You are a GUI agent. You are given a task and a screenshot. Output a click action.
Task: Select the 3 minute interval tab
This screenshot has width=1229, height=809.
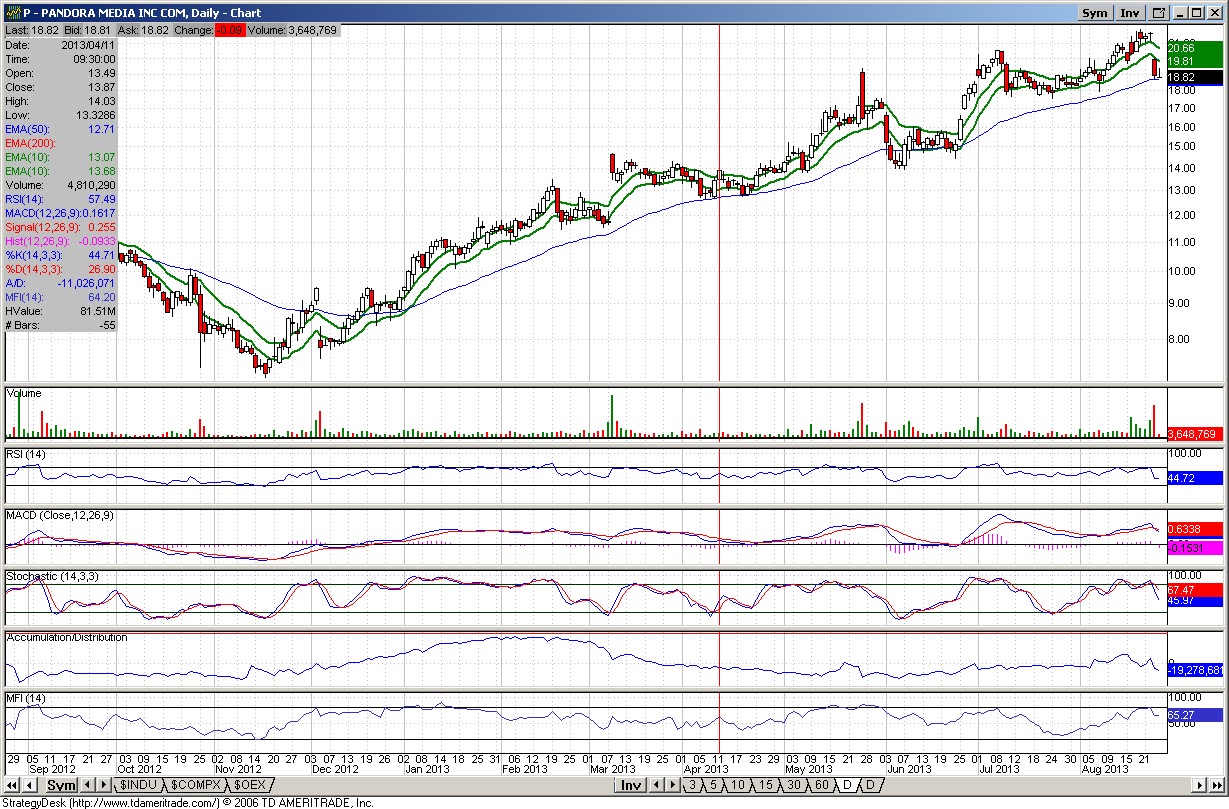(x=692, y=785)
